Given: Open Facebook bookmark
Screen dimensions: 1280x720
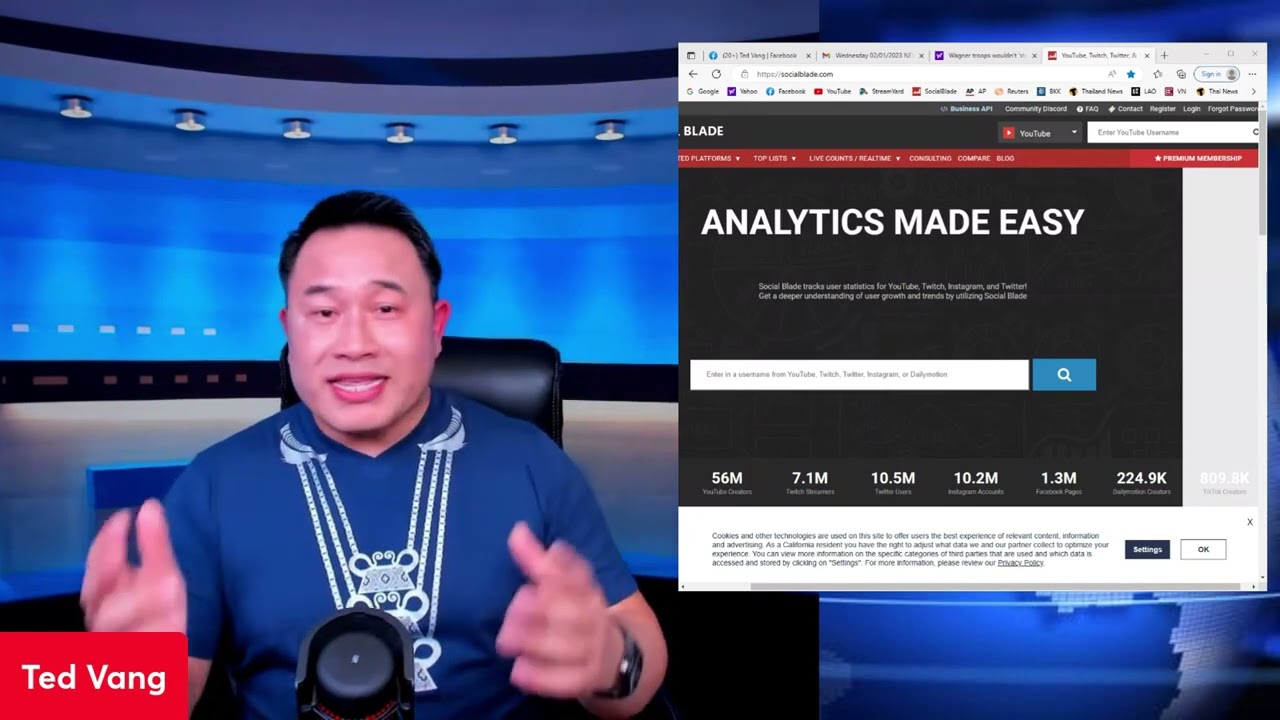Looking at the screenshot, I should tap(786, 91).
